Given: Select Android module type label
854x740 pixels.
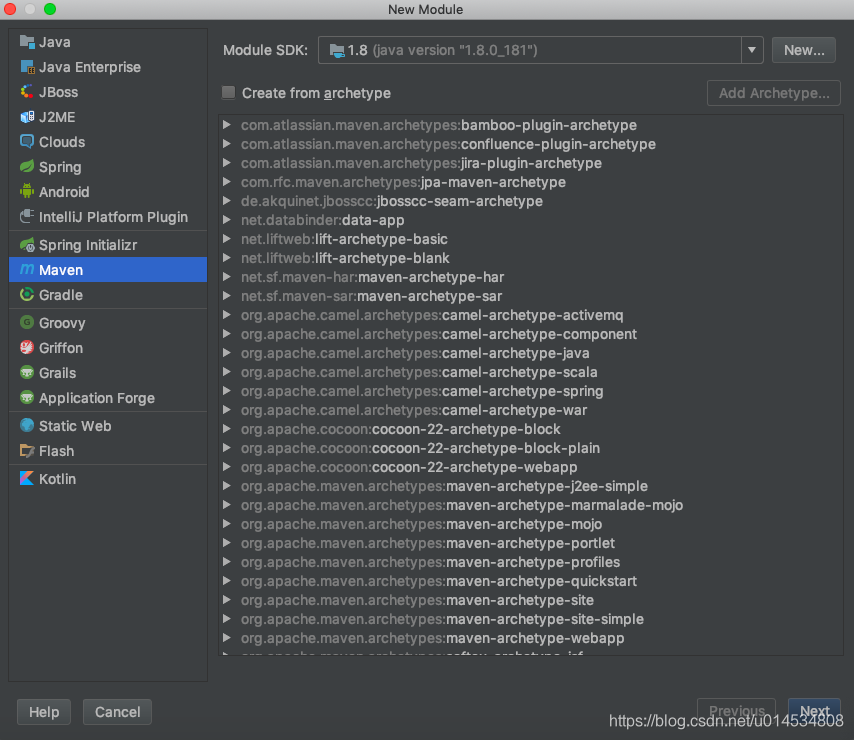Looking at the screenshot, I should pyautogui.click(x=64, y=192).
